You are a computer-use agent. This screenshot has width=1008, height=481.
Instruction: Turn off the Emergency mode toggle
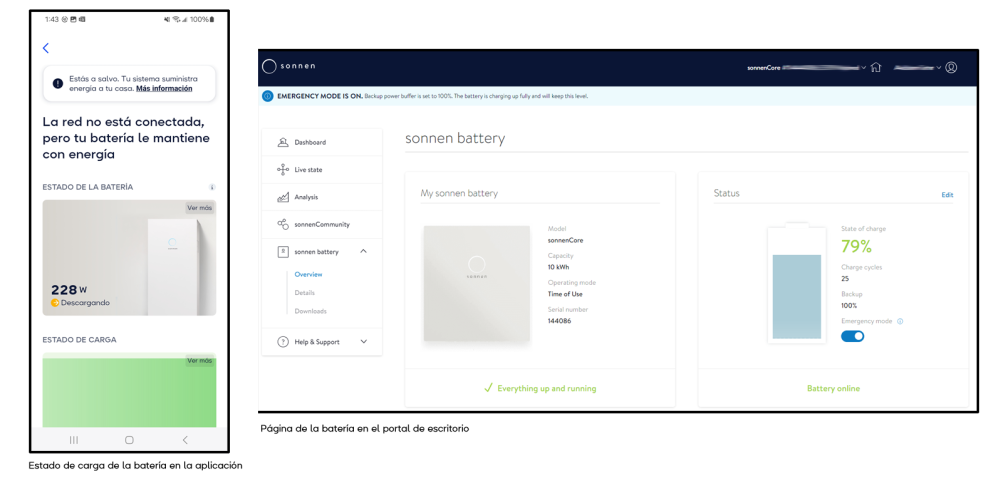(852, 336)
